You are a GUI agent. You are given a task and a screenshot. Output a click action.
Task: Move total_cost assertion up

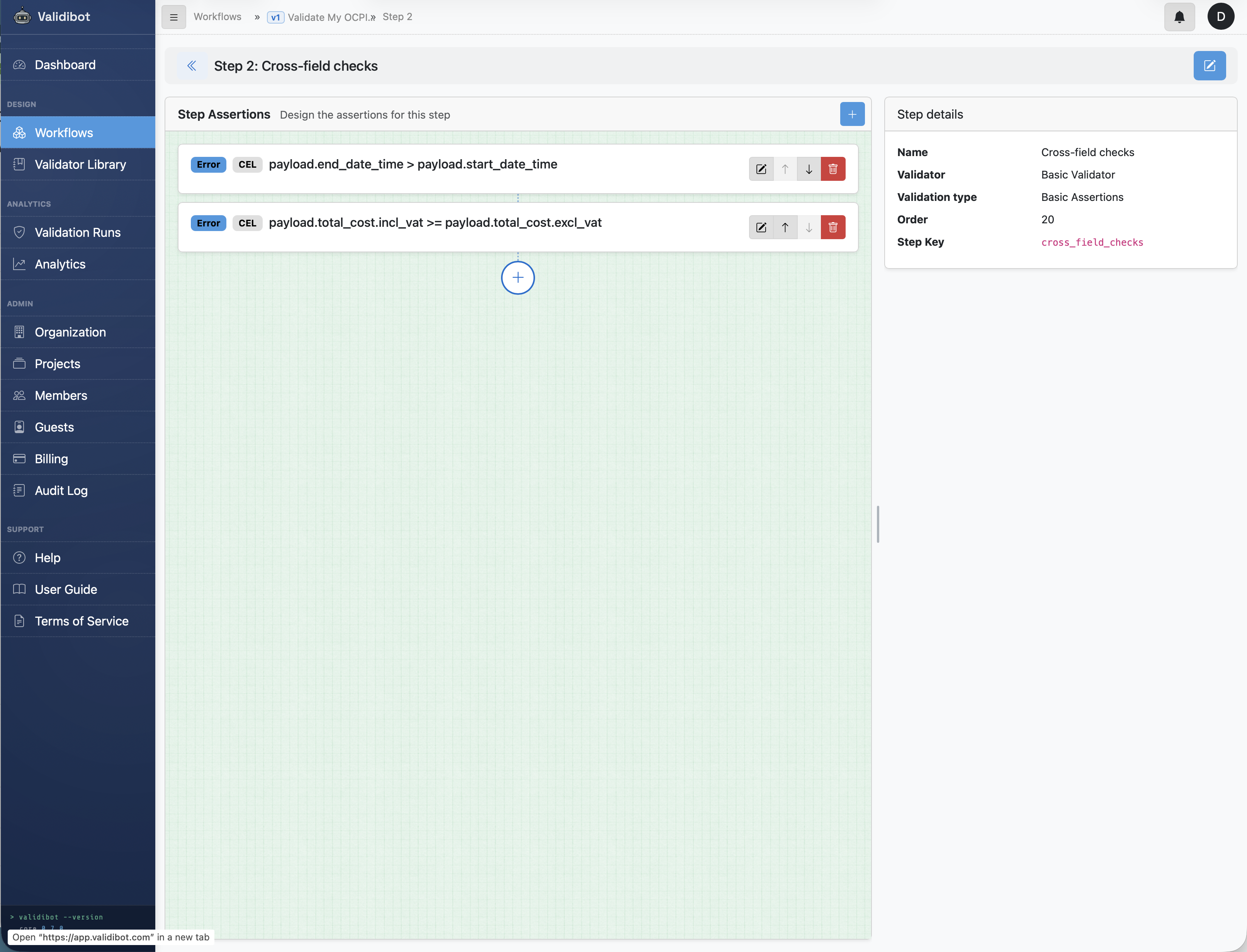785,227
